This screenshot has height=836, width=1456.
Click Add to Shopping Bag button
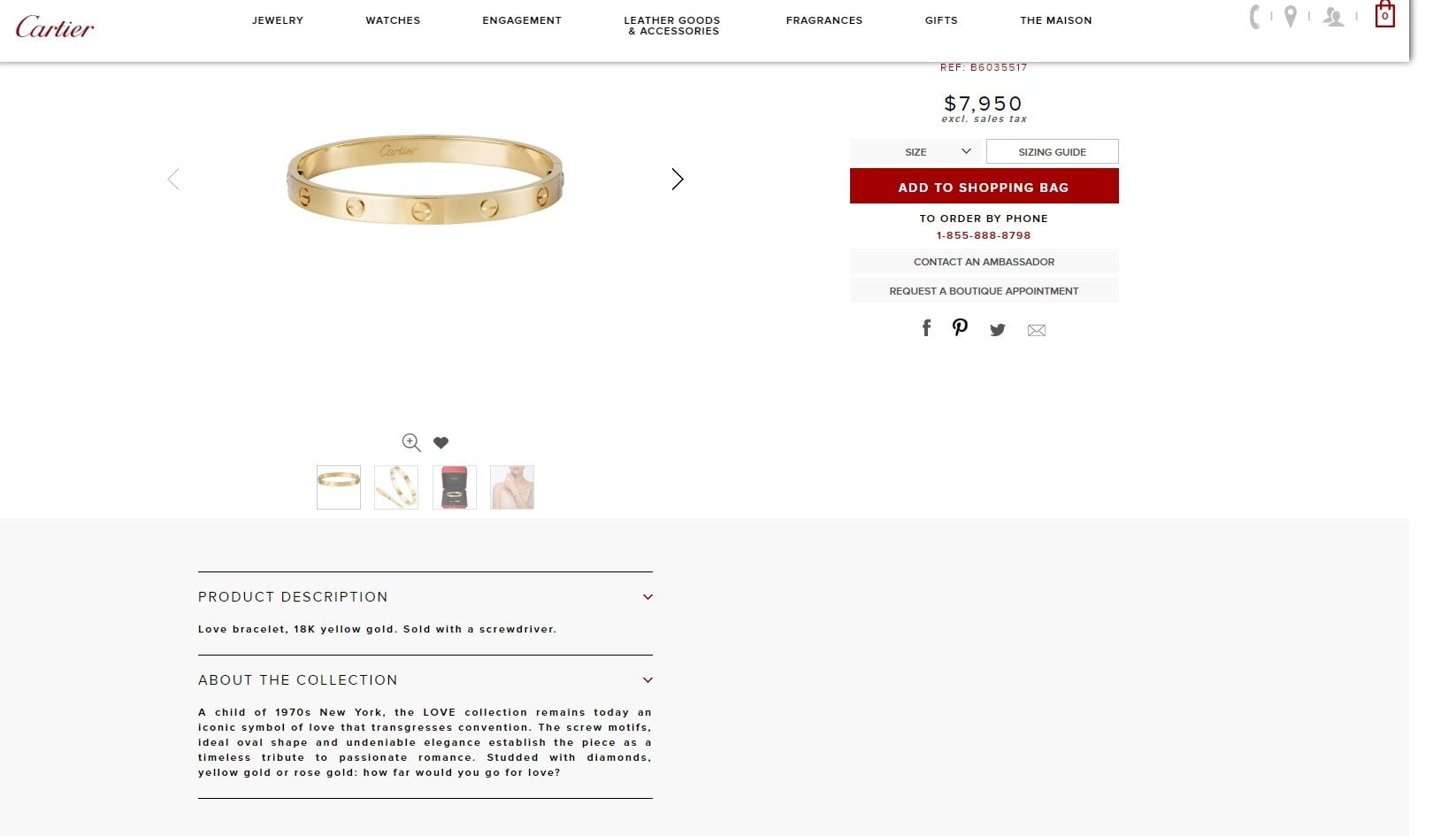point(984,187)
